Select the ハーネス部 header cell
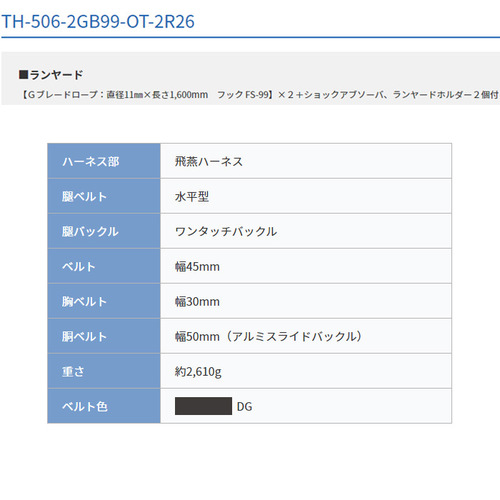The width and height of the screenshot is (500, 500). click(x=104, y=161)
